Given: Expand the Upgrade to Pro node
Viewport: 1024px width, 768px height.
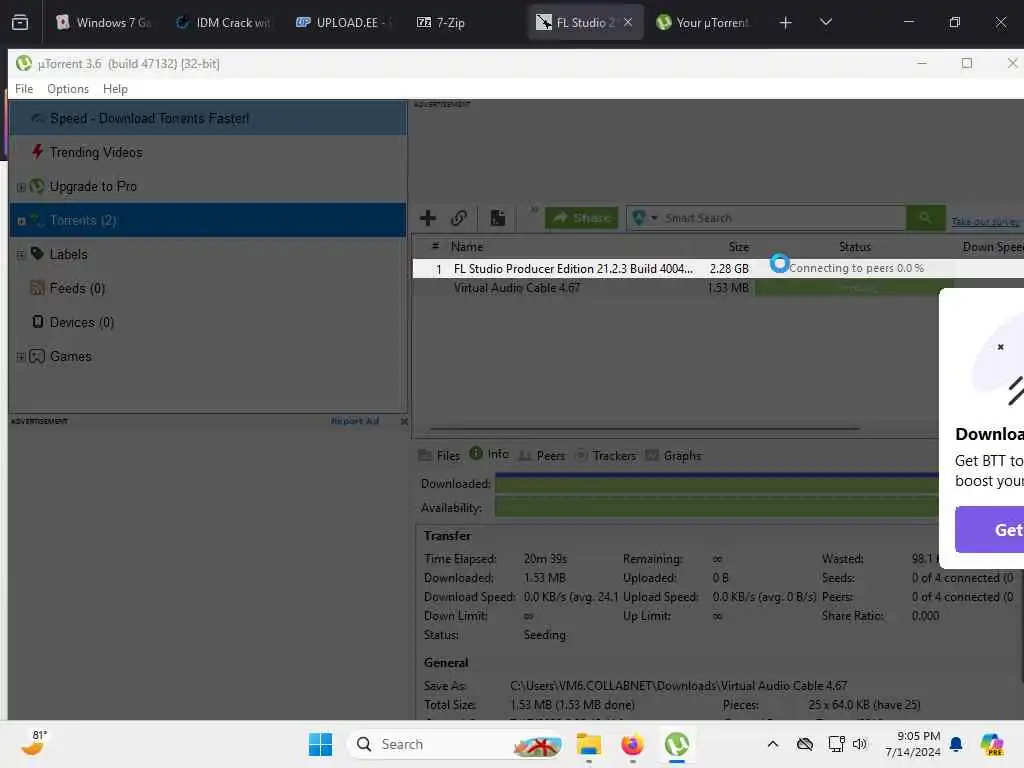Looking at the screenshot, I should pyautogui.click(x=21, y=187).
